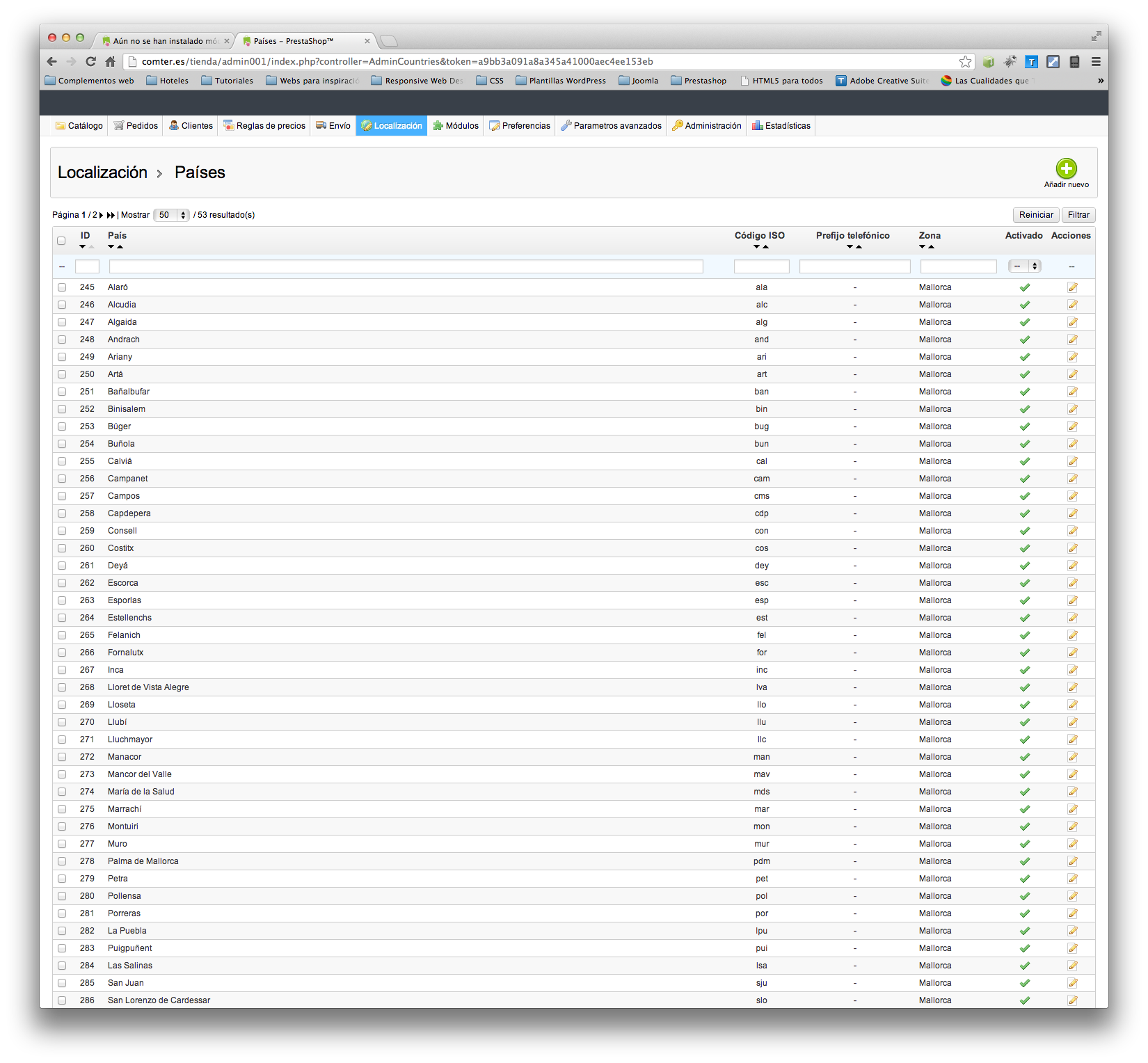Viewport: 1148px width, 1063px height.
Task: Edit Sóller-like row: click pencil for Petra
Action: 1072,879
